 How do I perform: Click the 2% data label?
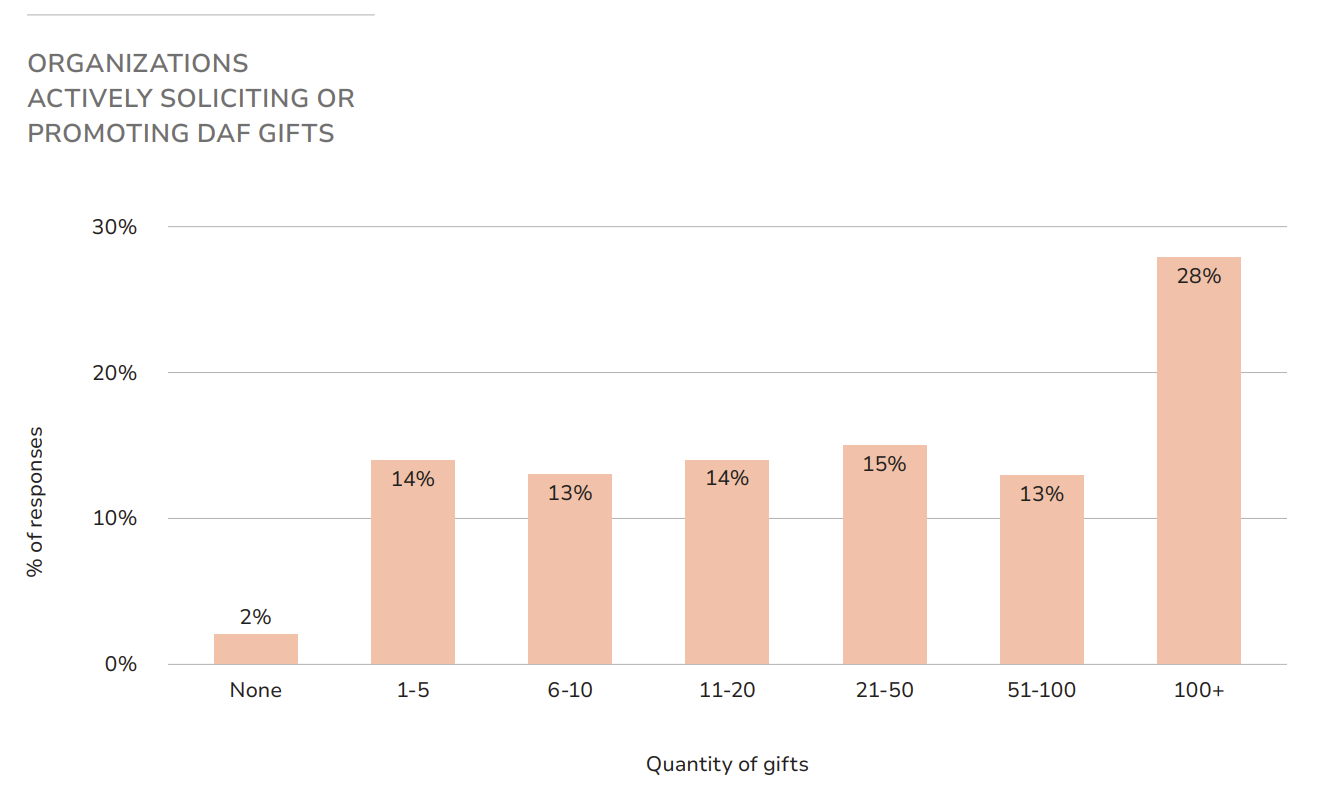(x=255, y=617)
